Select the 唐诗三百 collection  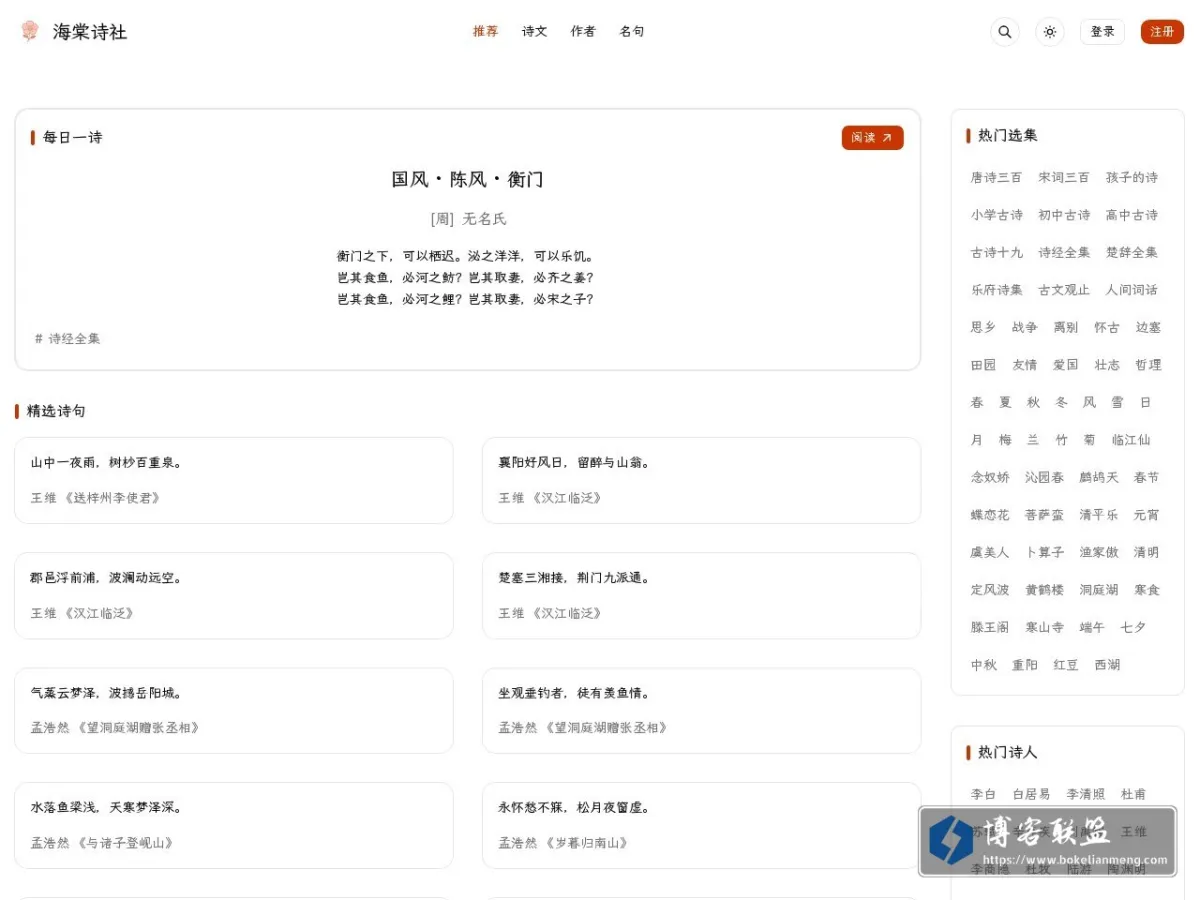[x=996, y=178]
